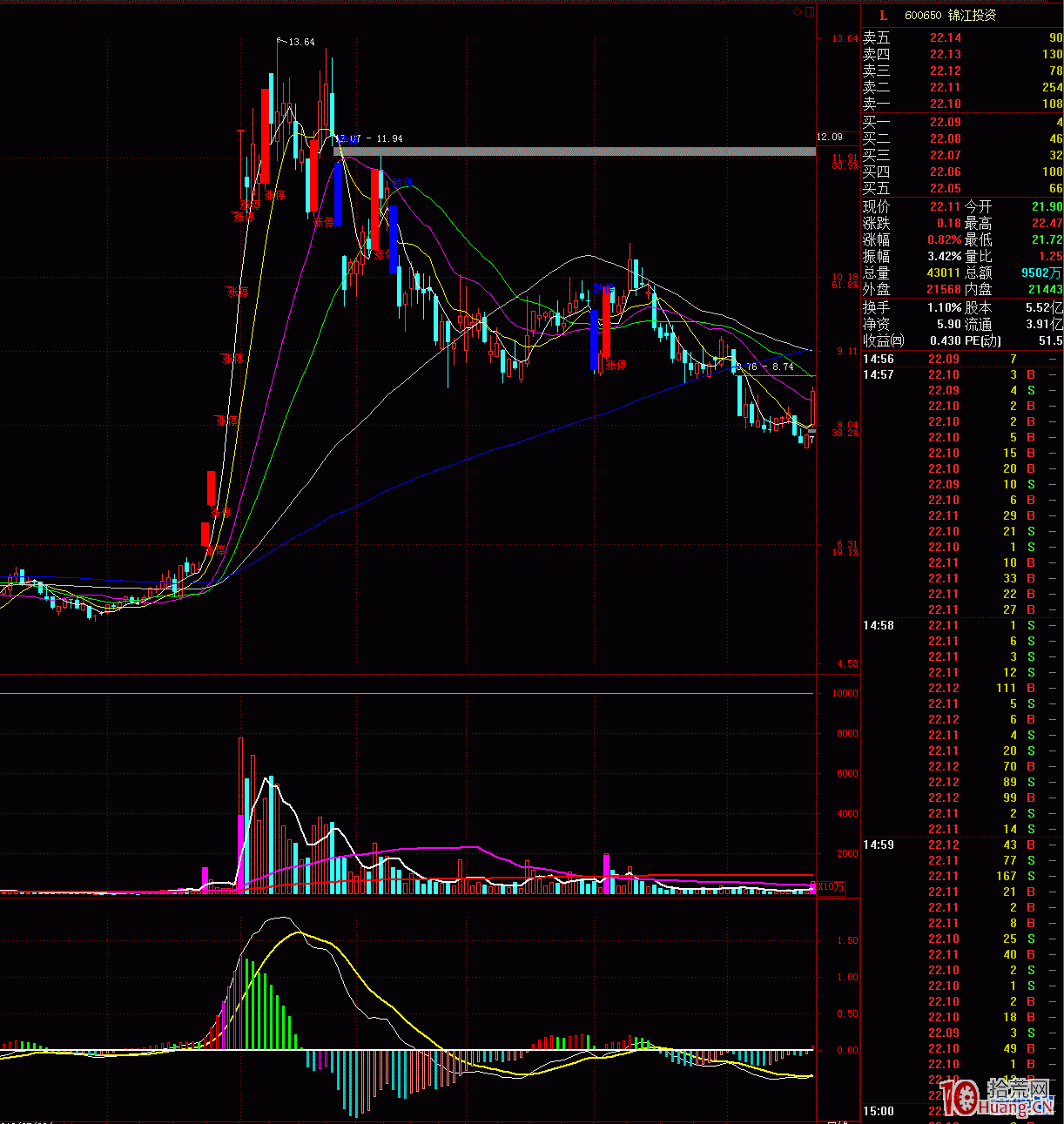This screenshot has width=1064, height=1124.
Task: Click the split-panel rectangle icon above chart
Action: coord(810,12)
